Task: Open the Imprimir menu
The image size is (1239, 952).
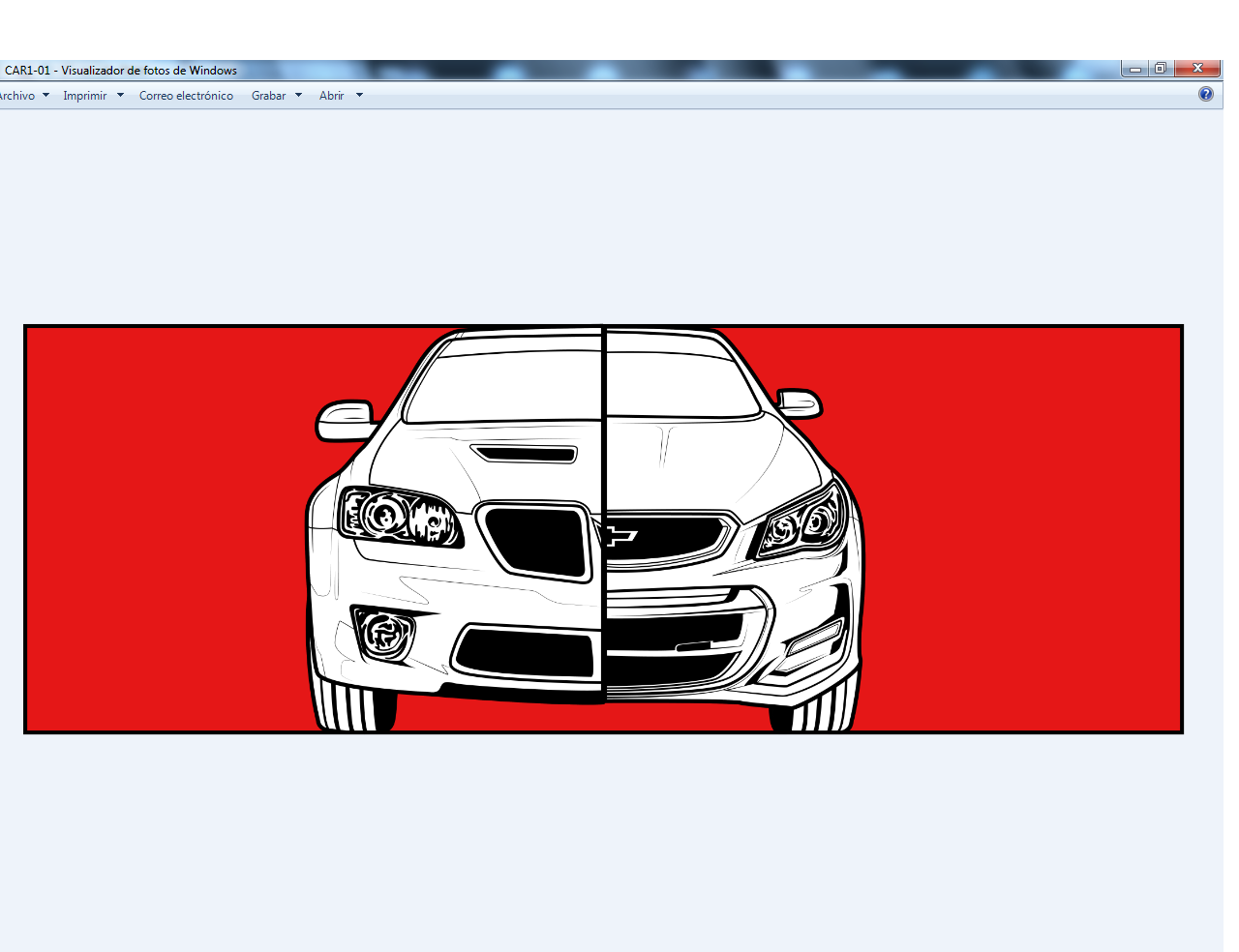Action: coord(85,96)
